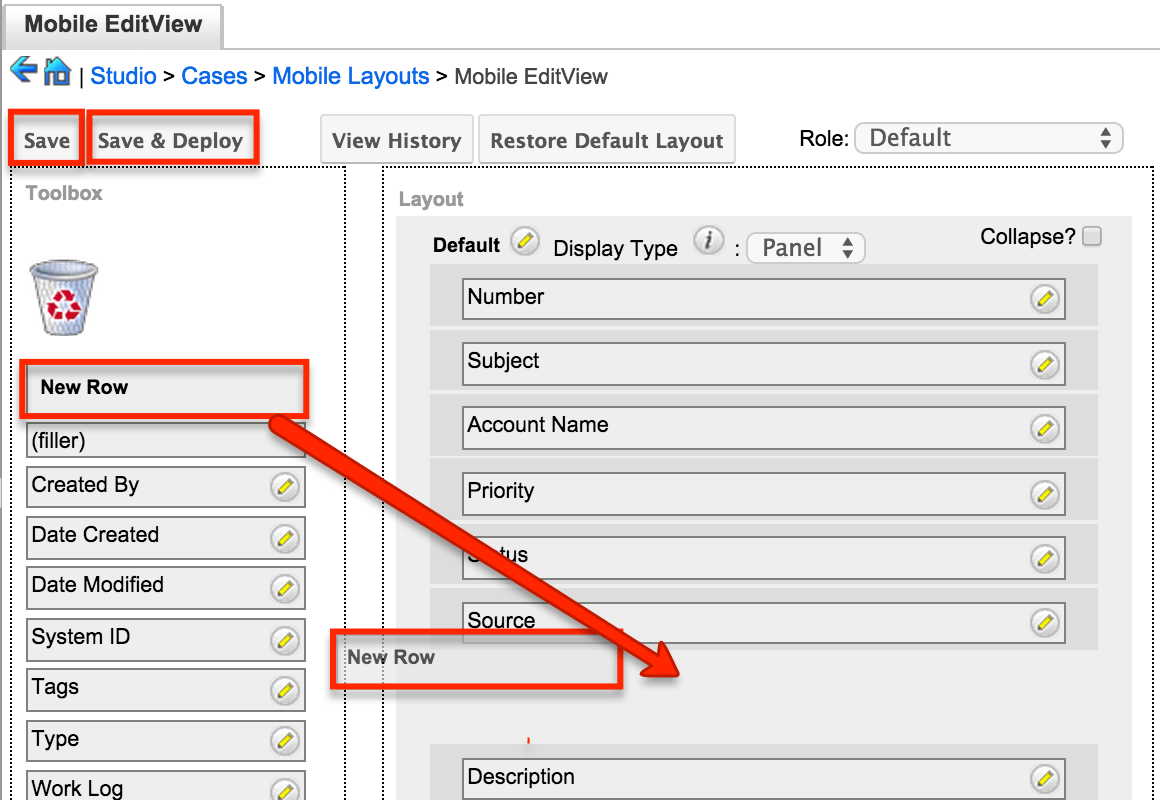The image size is (1160, 800).
Task: Open the Mobile Layouts breadcrumb link
Action: [351, 76]
